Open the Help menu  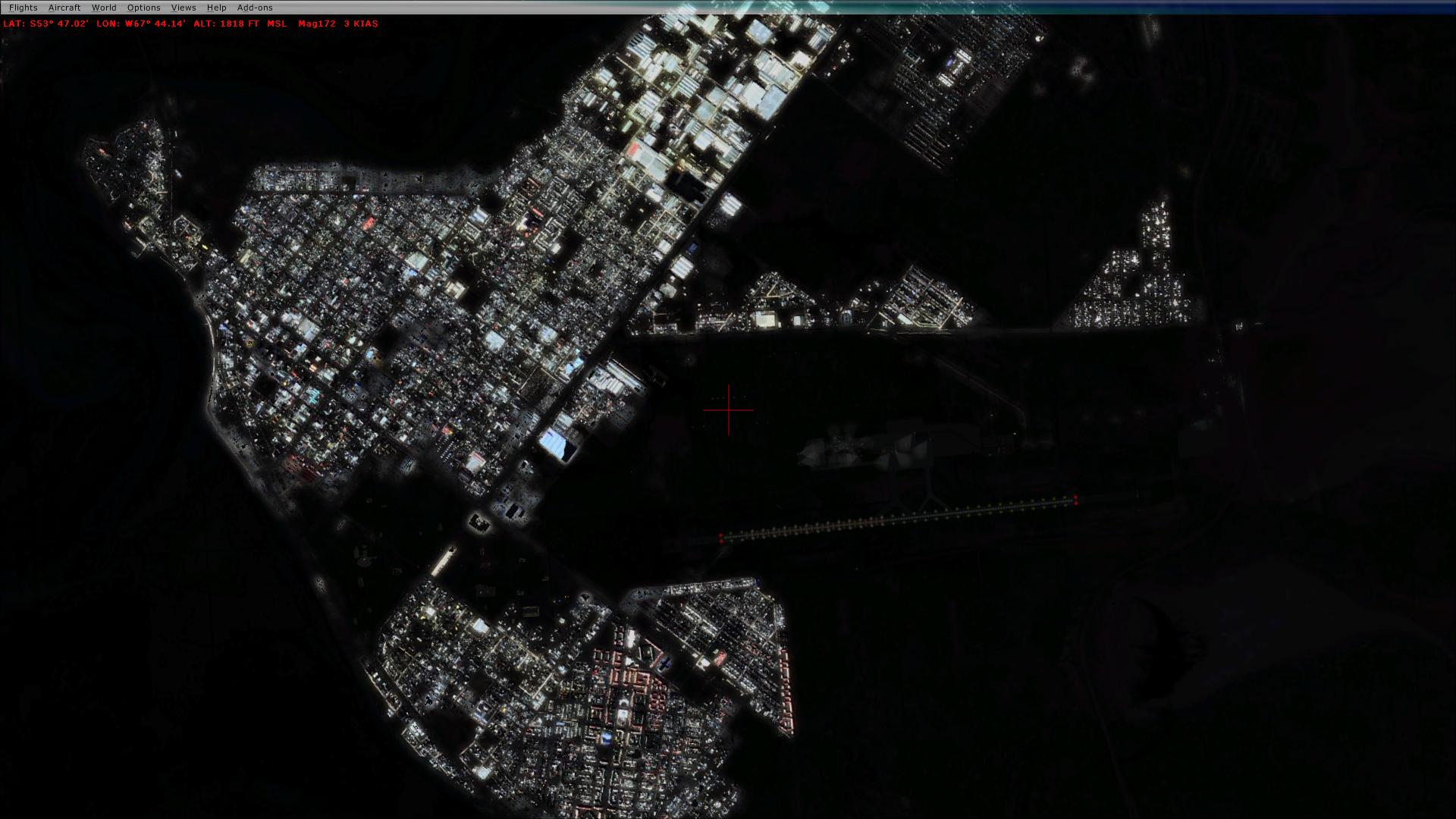click(x=216, y=8)
